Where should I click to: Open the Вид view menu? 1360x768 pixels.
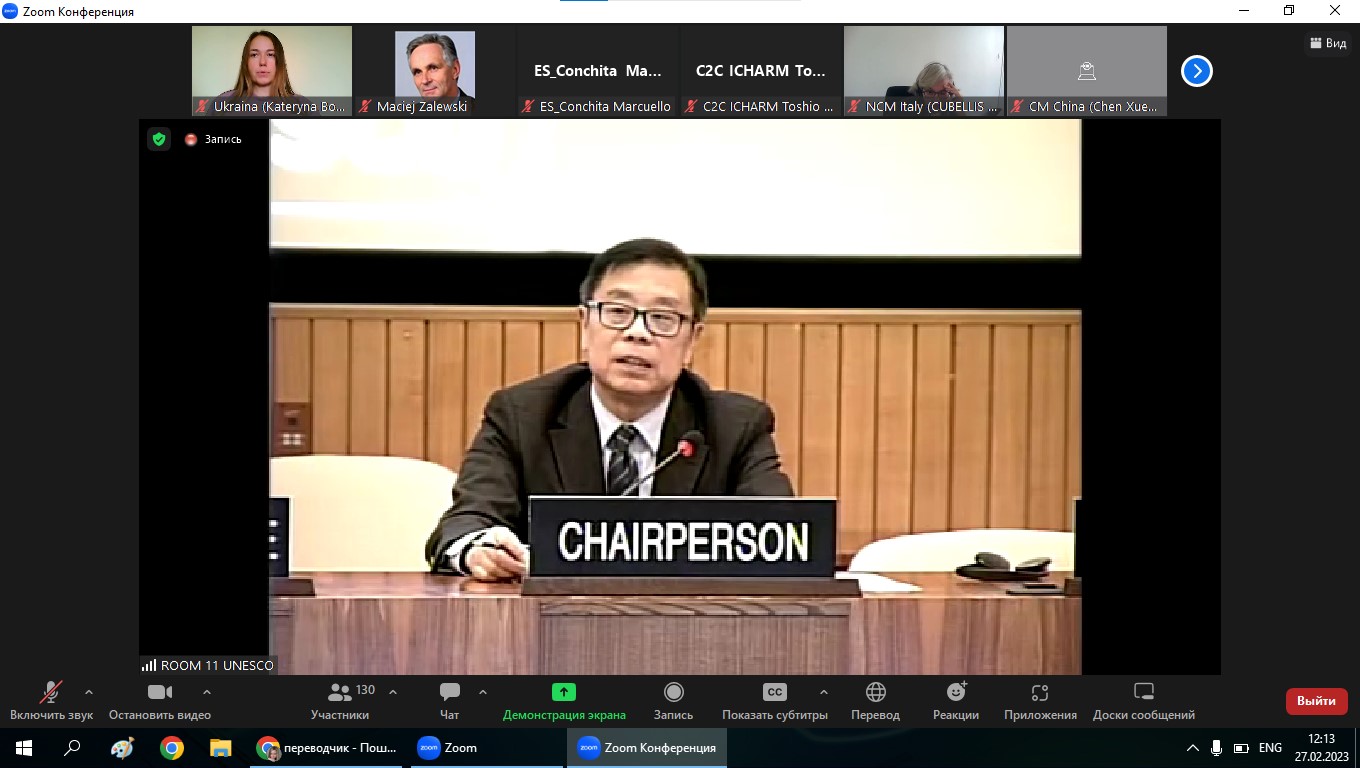click(x=1328, y=43)
